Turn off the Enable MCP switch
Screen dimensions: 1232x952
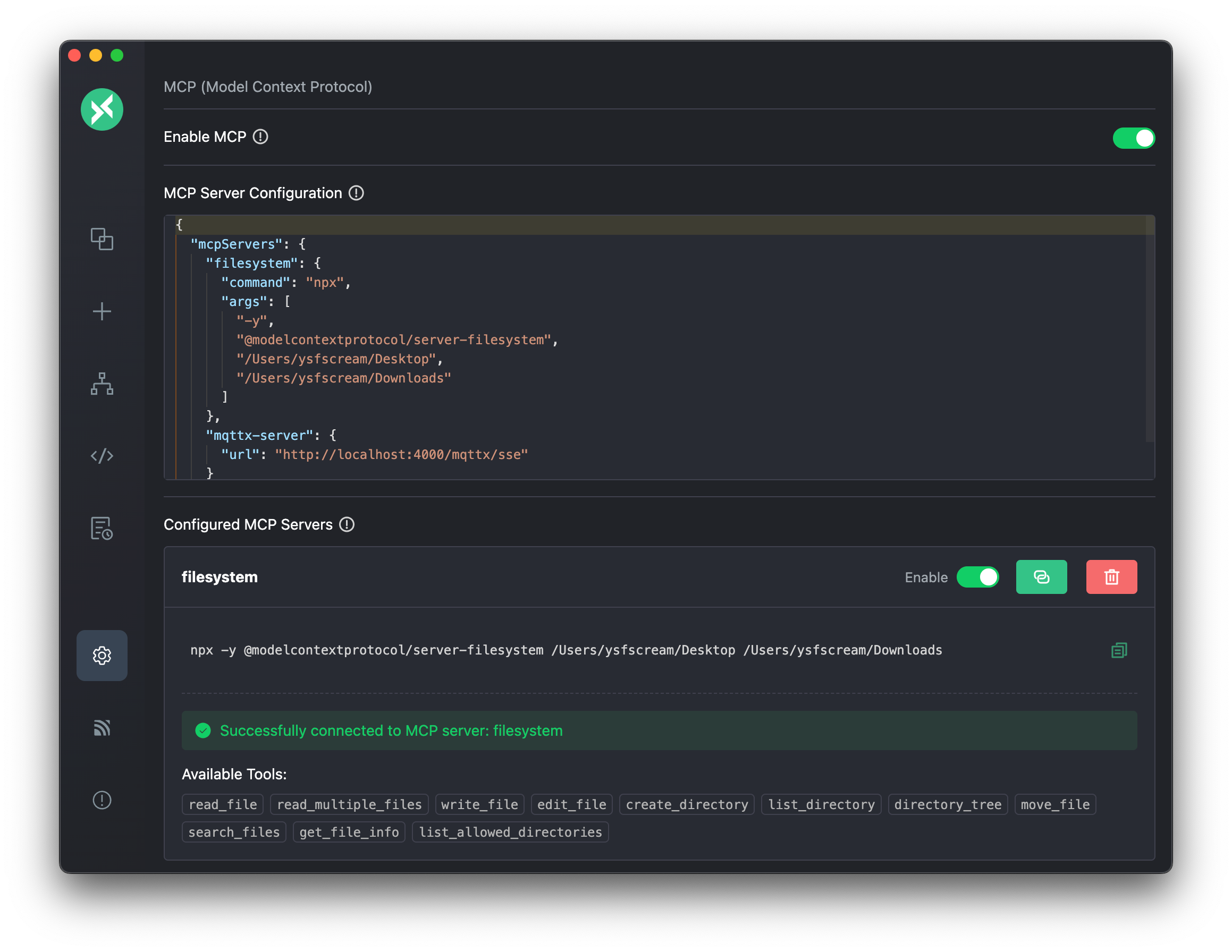(1133, 138)
